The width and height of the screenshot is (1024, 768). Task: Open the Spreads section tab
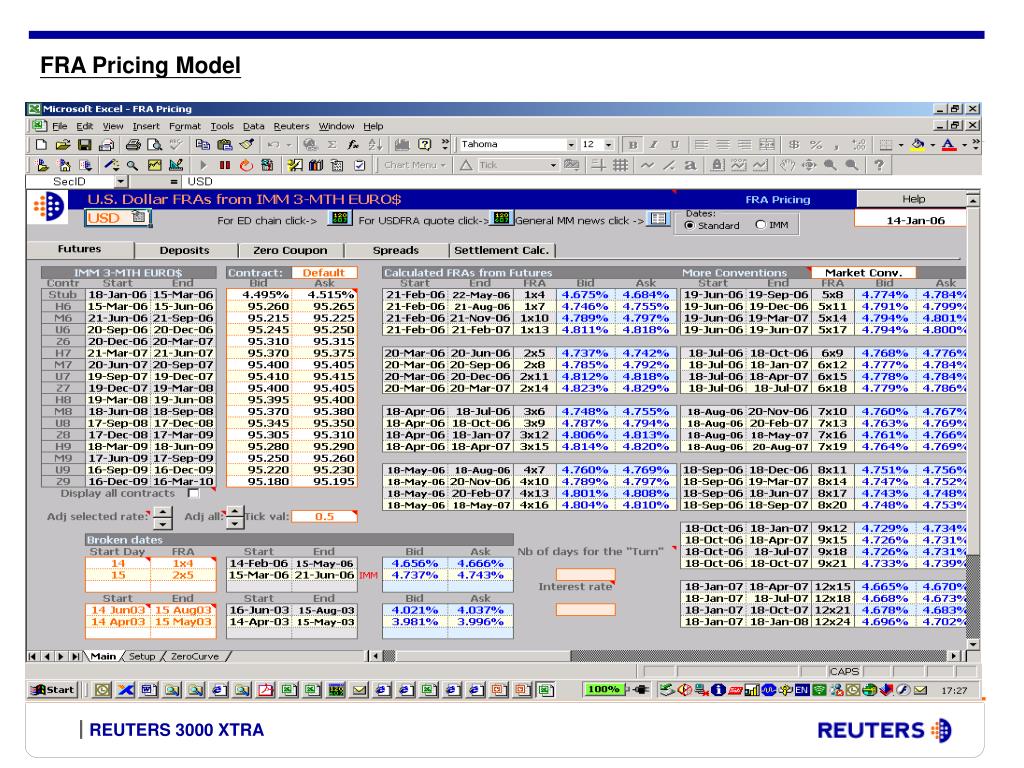(396, 250)
